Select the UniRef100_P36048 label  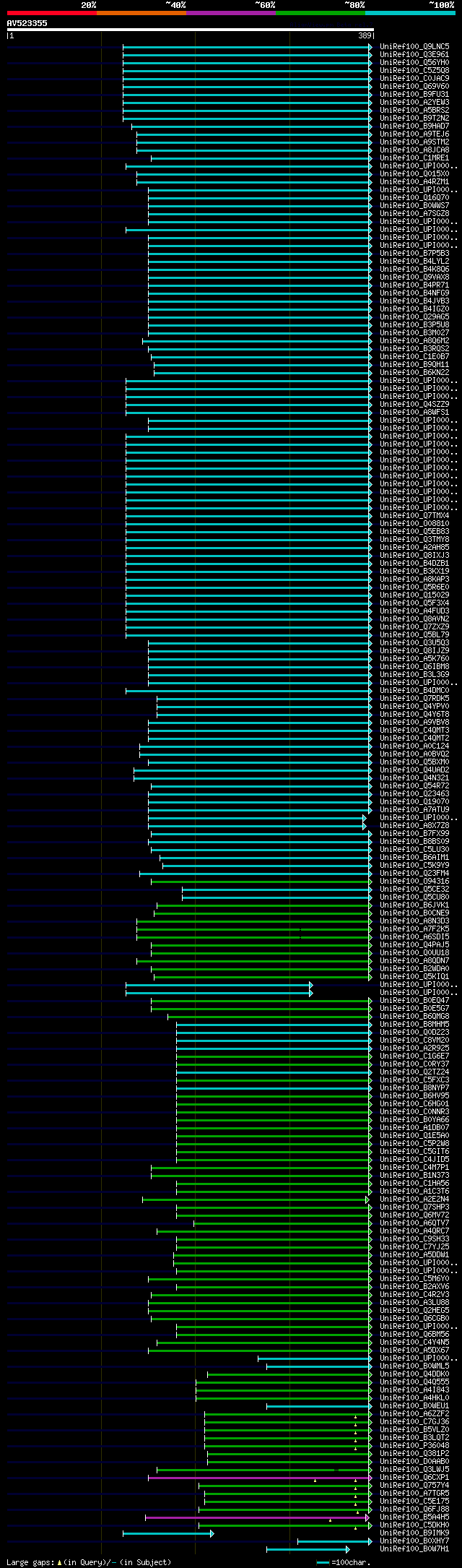[414, 1446]
